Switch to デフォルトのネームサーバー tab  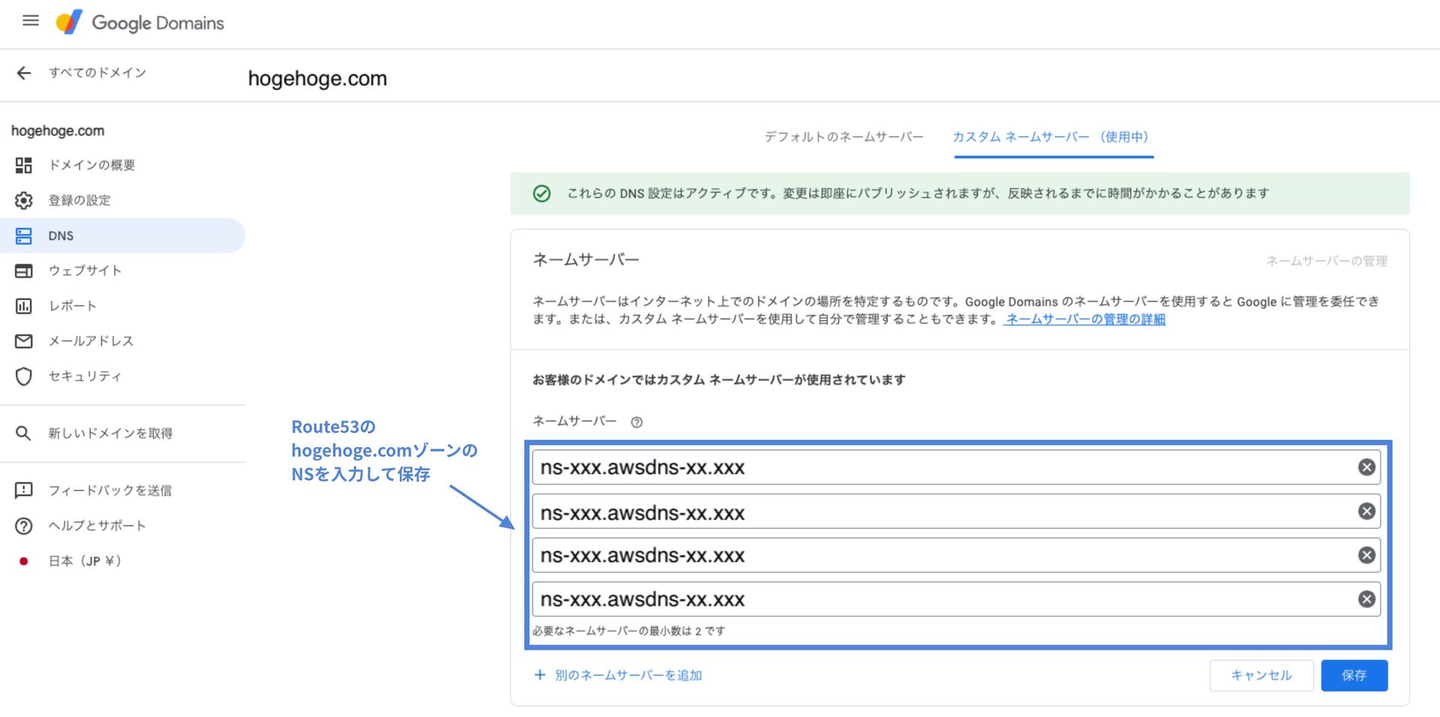(844, 137)
